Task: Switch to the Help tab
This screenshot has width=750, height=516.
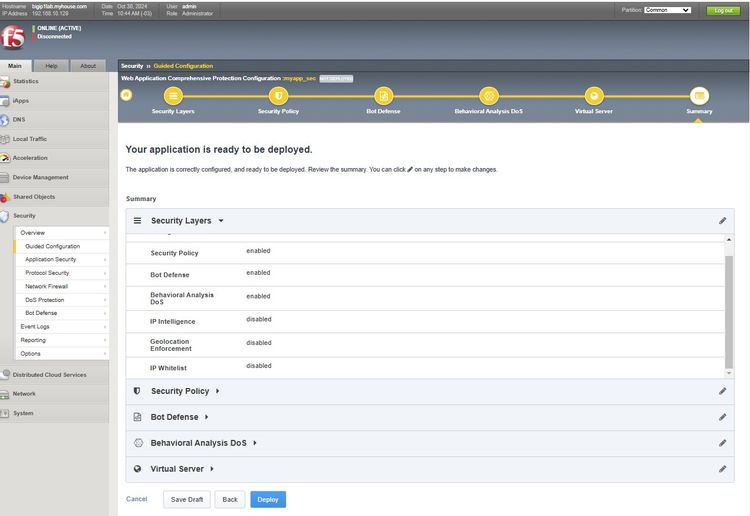Action: click(51, 66)
